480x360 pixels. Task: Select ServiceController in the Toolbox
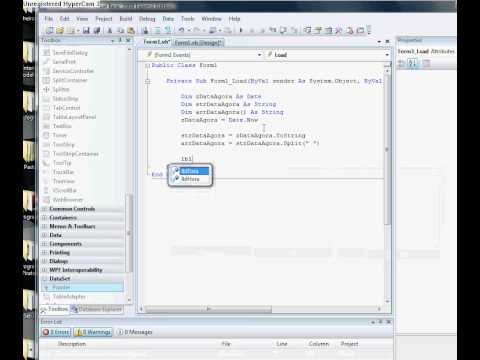73,71
